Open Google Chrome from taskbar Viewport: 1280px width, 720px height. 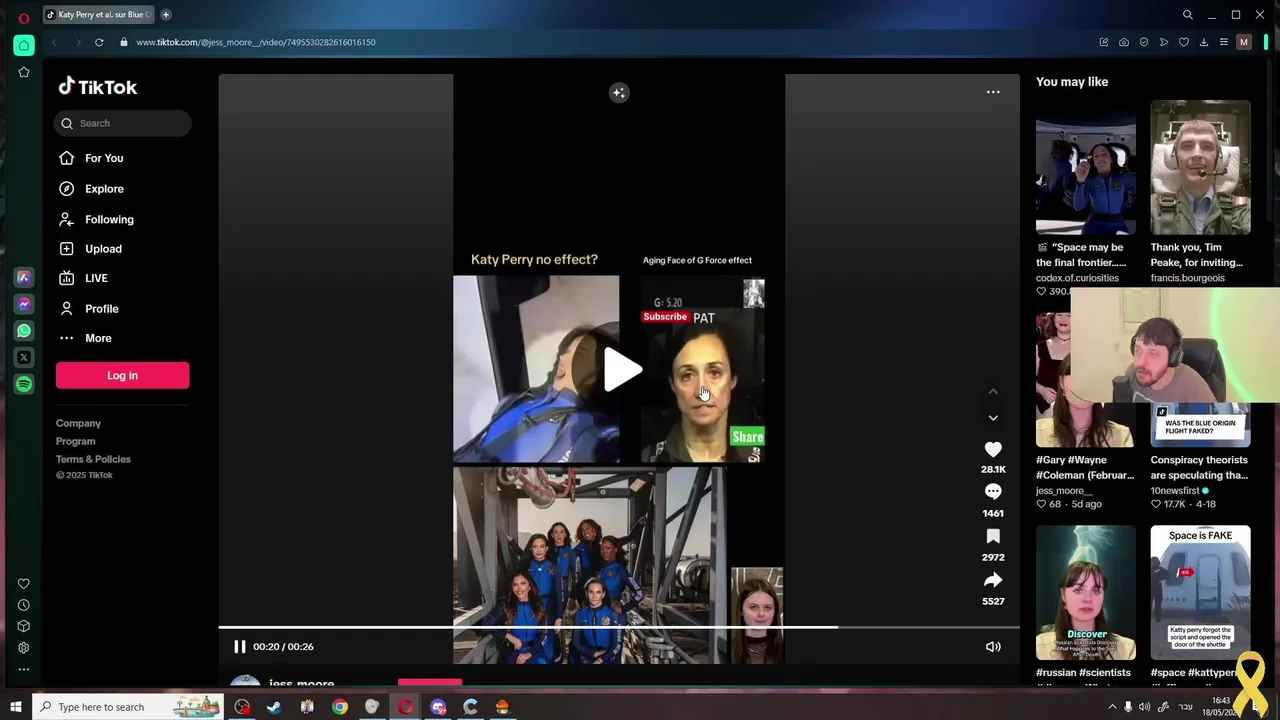pos(340,707)
